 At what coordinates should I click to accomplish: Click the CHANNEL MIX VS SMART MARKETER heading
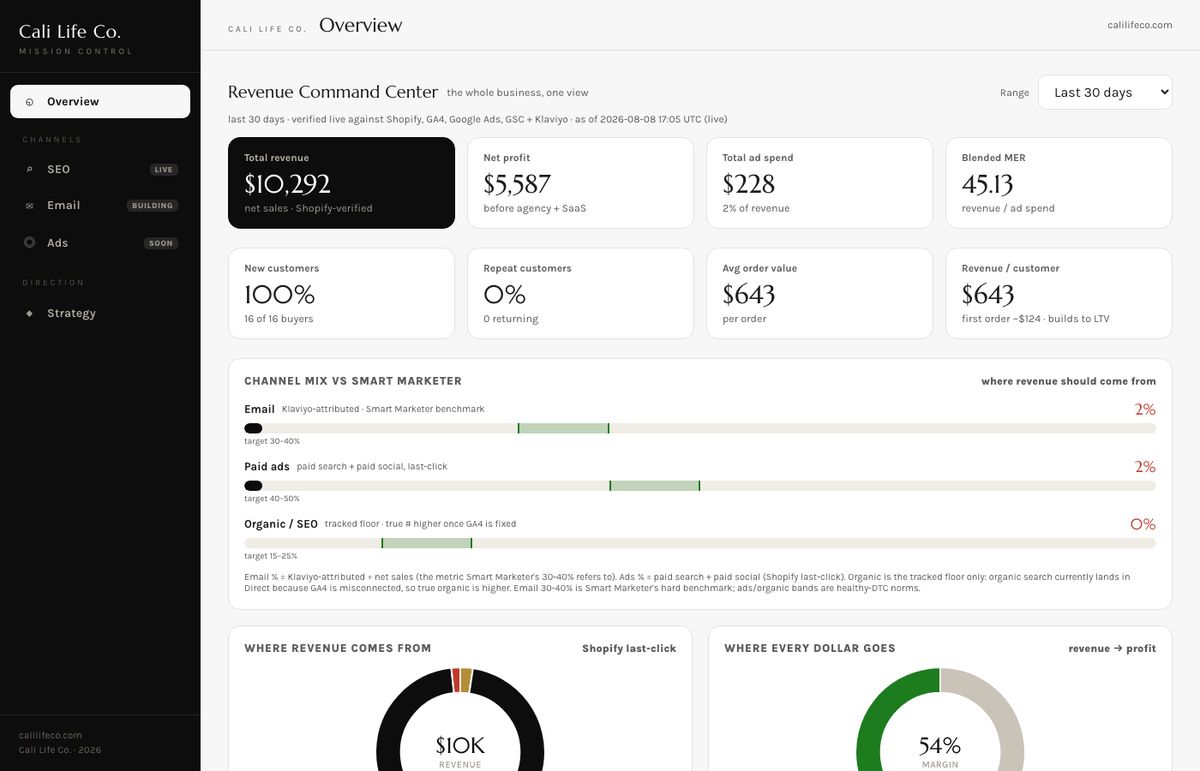pos(353,381)
